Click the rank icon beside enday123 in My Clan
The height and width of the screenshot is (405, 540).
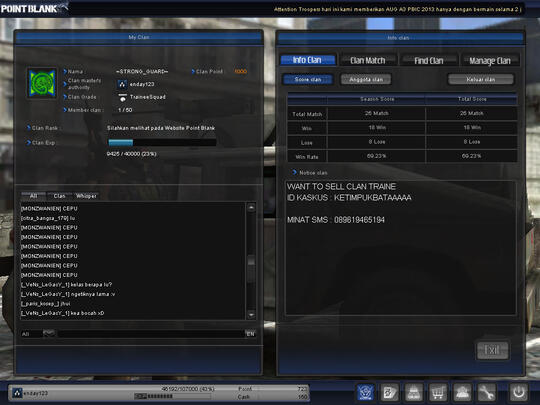122,84
